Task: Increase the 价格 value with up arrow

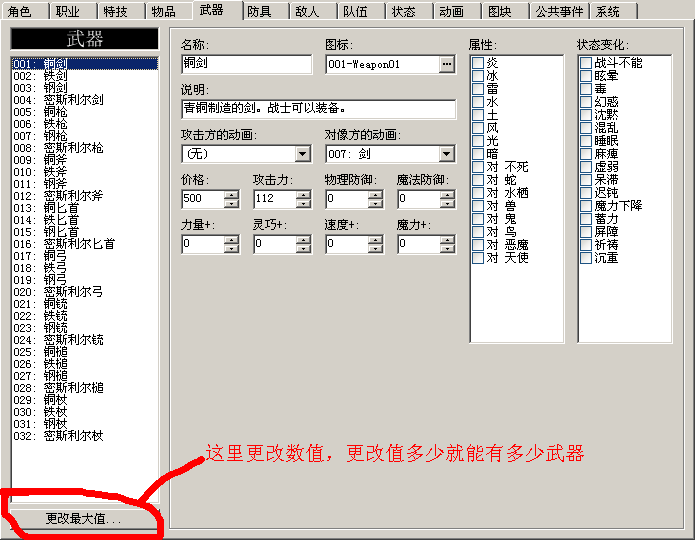Action: coord(231,195)
